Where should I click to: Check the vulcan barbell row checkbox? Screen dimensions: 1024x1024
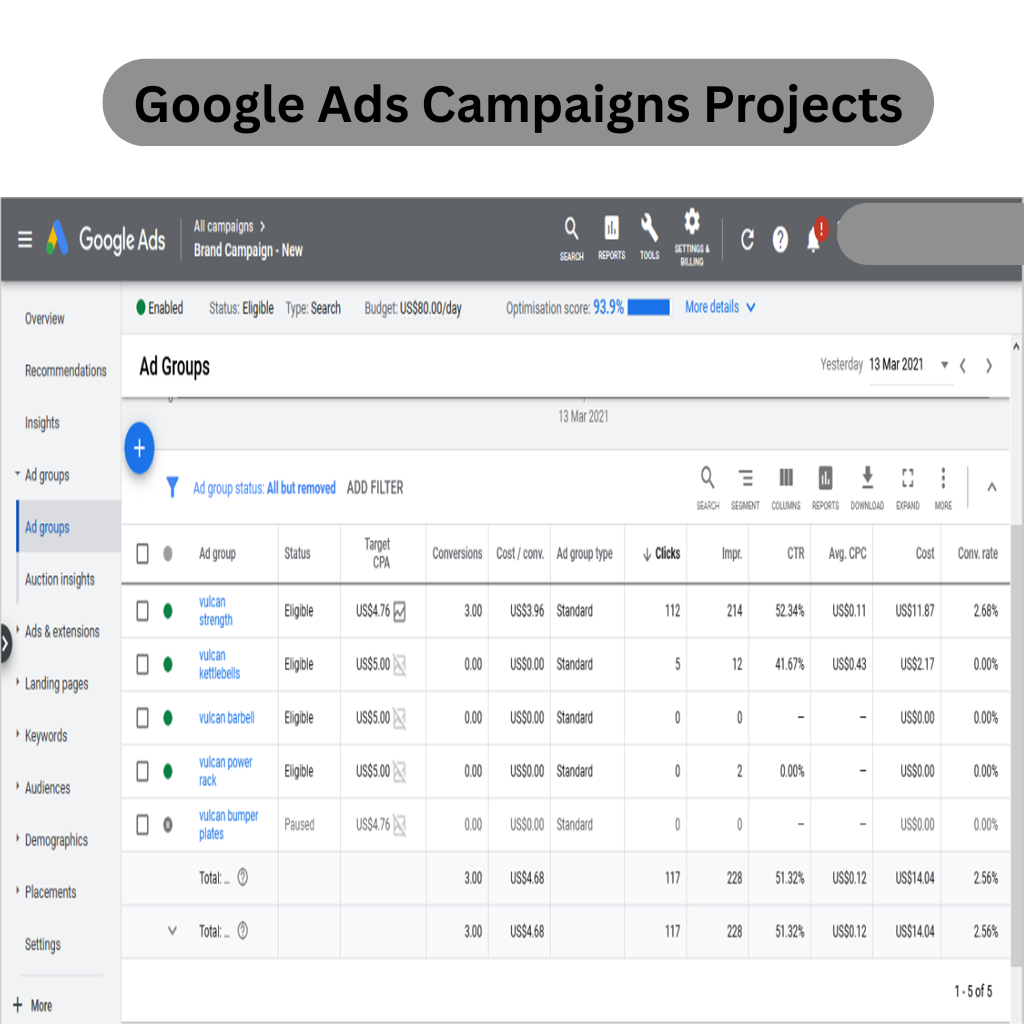142,718
